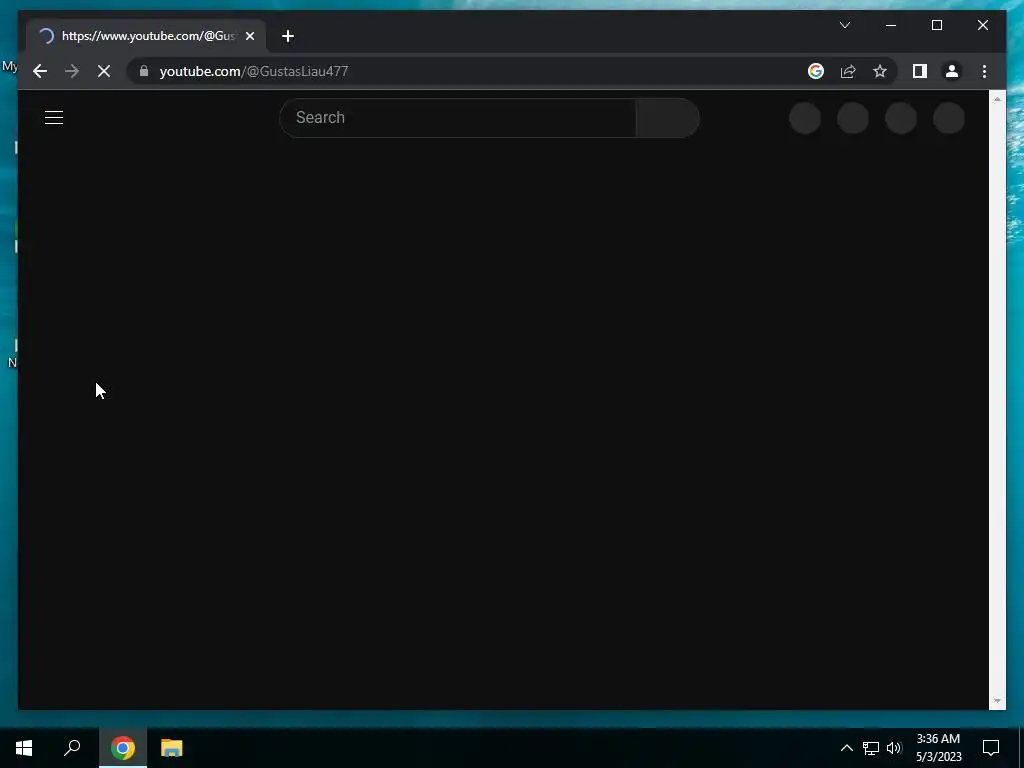Click the search submit button beside the Search box
1024x768 pixels.
coord(667,118)
